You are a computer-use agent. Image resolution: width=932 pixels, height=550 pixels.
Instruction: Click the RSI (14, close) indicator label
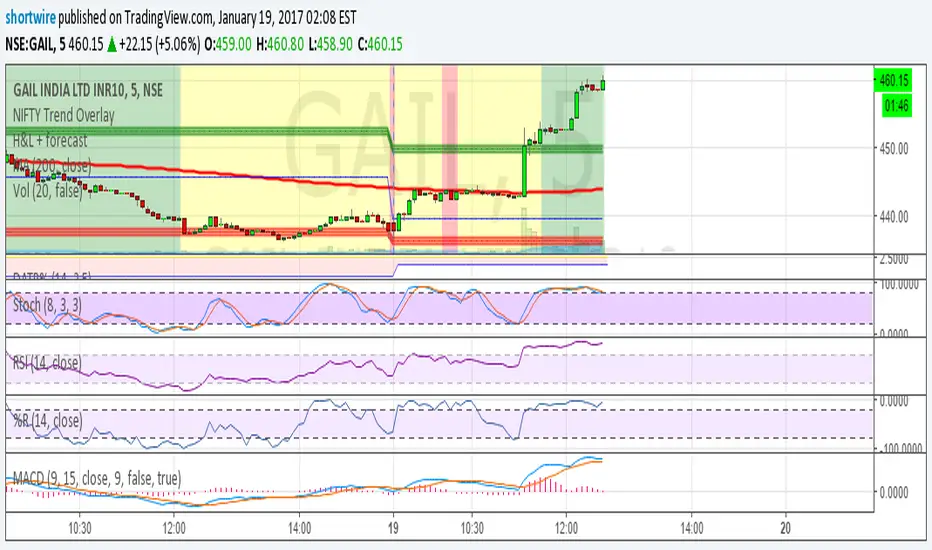[47, 363]
